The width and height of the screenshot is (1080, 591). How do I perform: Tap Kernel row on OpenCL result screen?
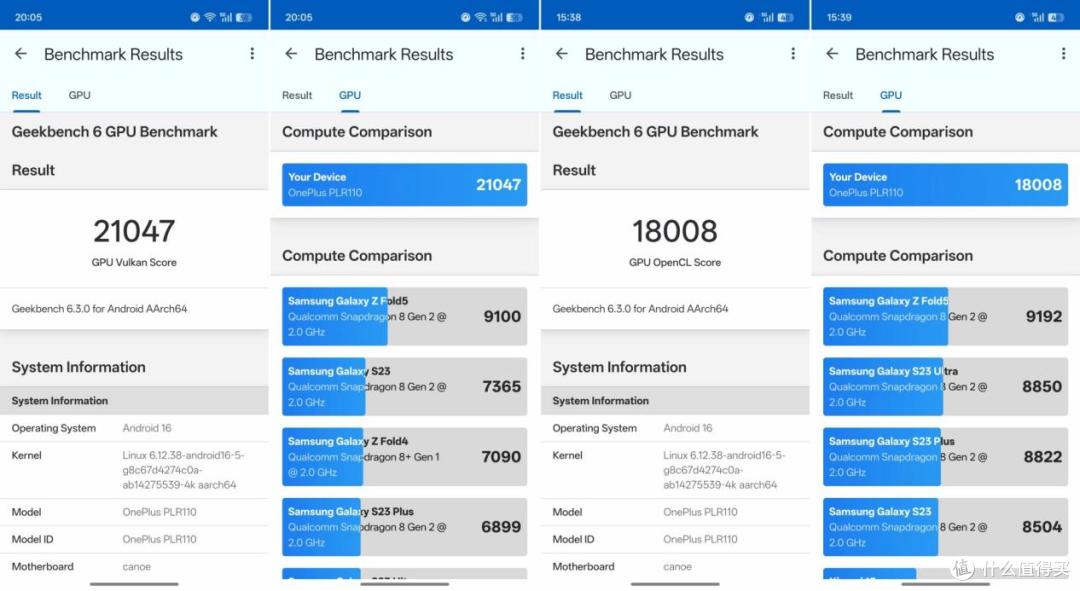[x=675, y=470]
